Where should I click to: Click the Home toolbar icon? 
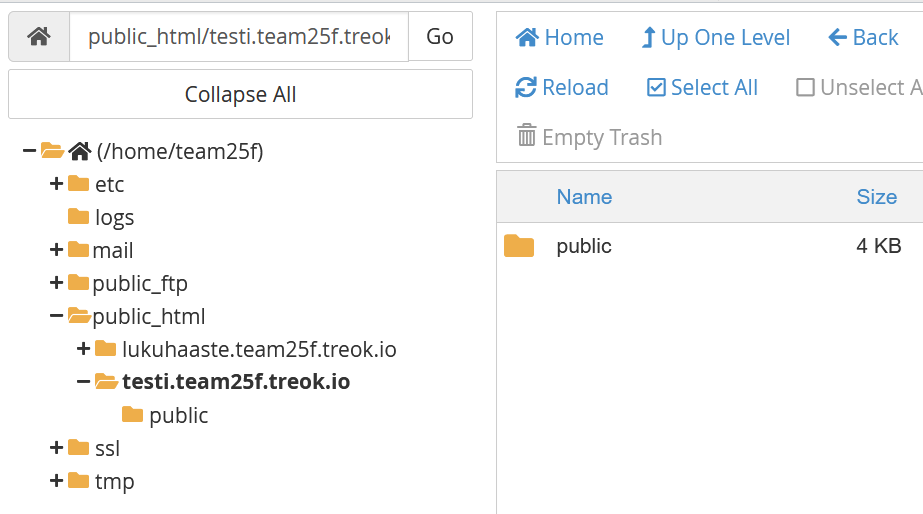[x=527, y=38]
